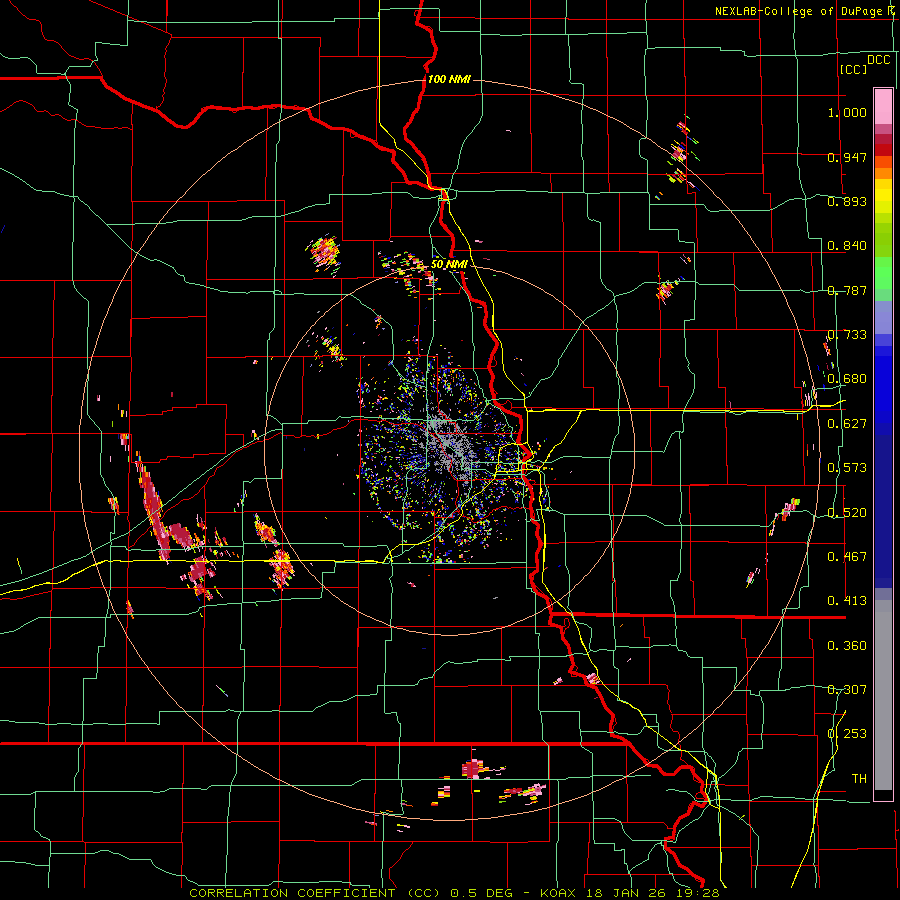Select the 0.413 scale value
The height and width of the screenshot is (900, 900).
pyautogui.click(x=847, y=601)
